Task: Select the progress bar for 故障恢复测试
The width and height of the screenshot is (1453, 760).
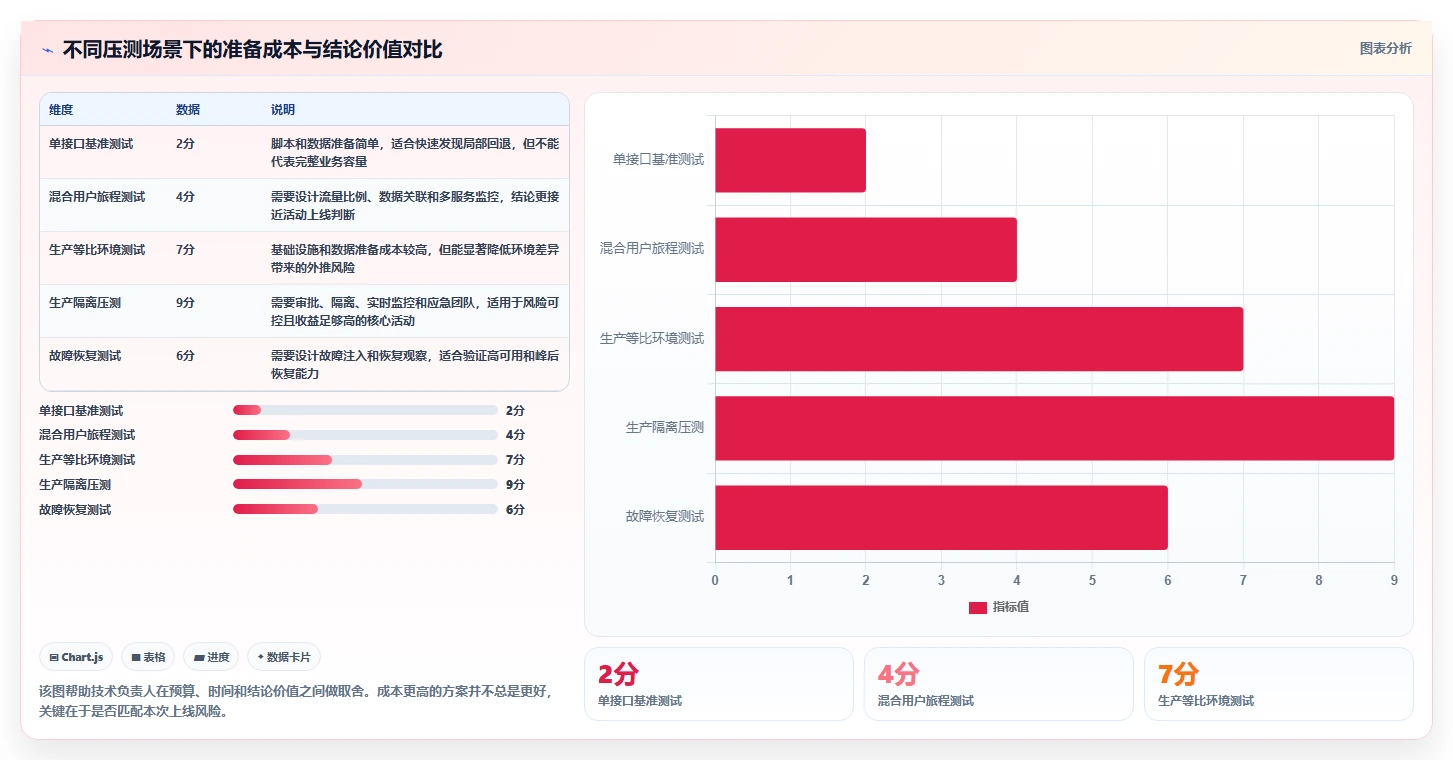Action: tap(365, 509)
